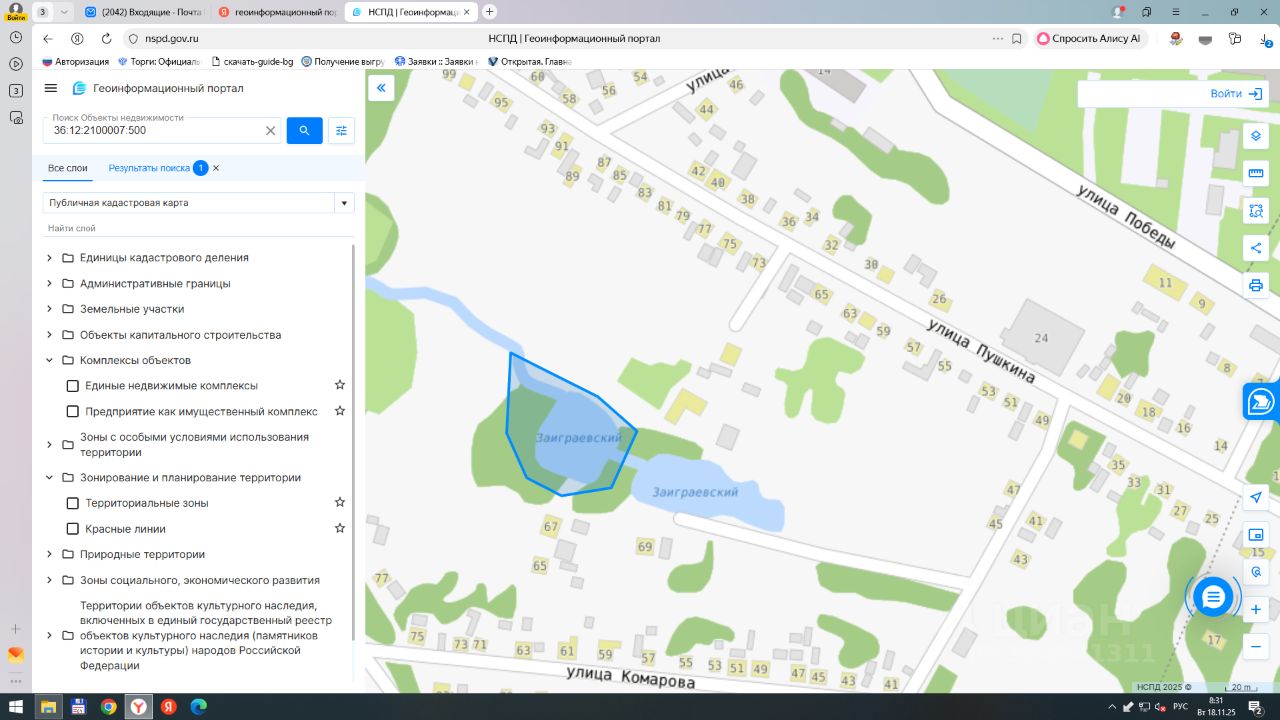1280x720 pixels.
Task: Switch to Все слои tab
Action: pyautogui.click(x=68, y=168)
